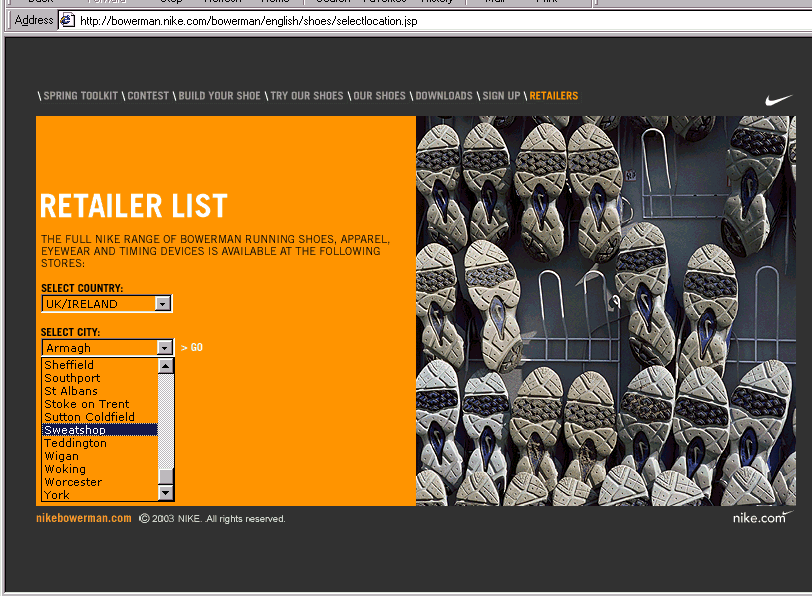Choose Worcester in city list
812x596 pixels.
[x=100, y=482]
